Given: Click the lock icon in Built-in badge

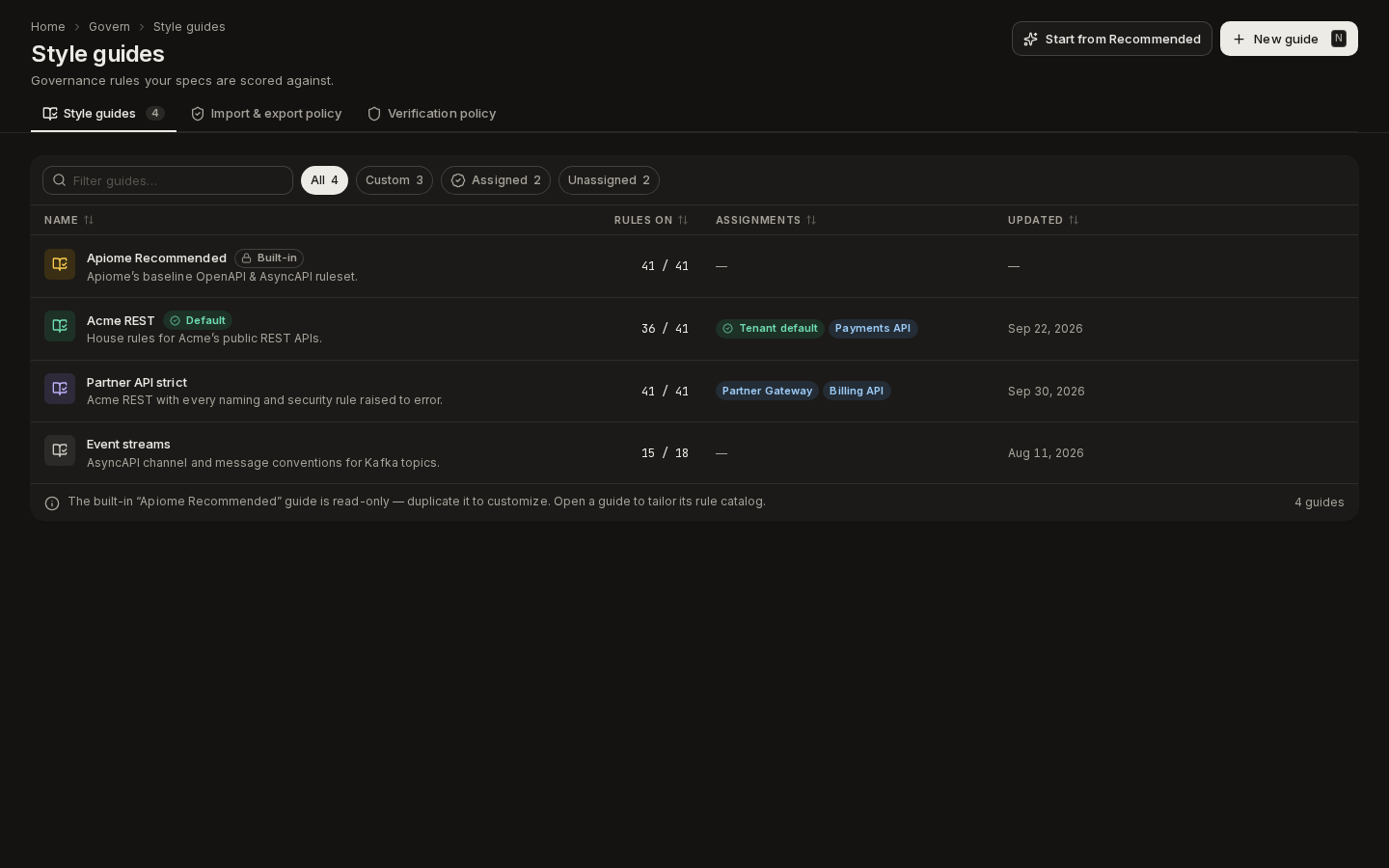Looking at the screenshot, I should click(246, 258).
